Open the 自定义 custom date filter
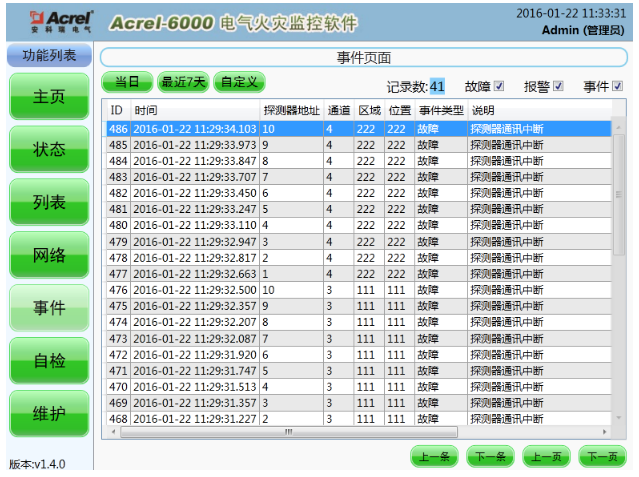 pyautogui.click(x=239, y=81)
